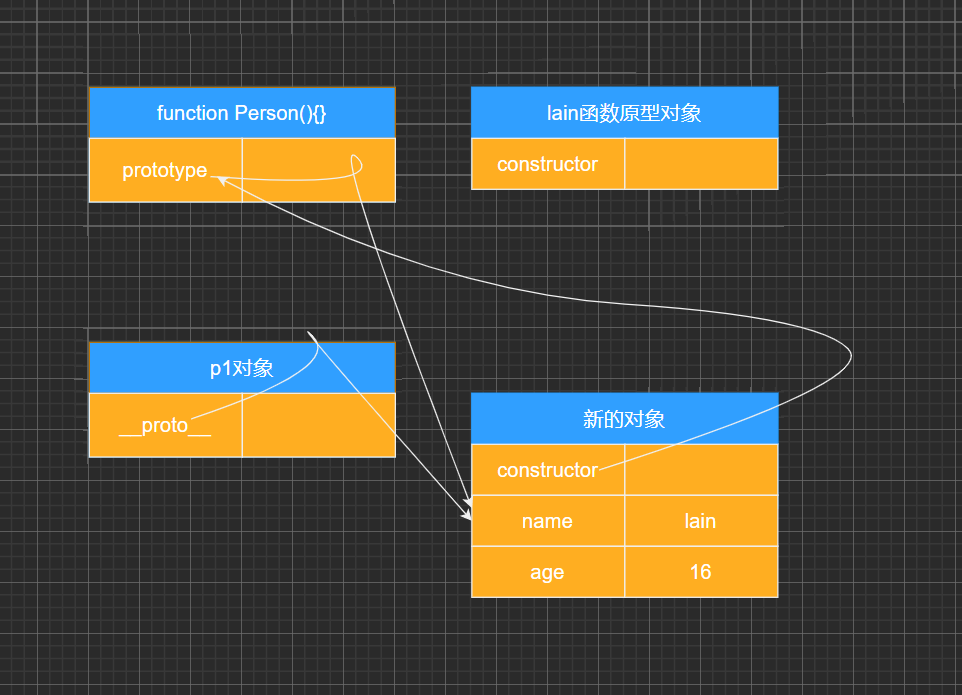Click the "__proto__" cell in p1对象
This screenshot has width=962, height=695.
[x=165, y=426]
